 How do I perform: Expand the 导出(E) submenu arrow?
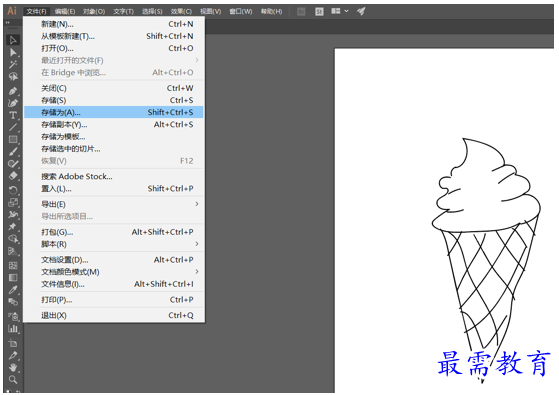pos(197,204)
